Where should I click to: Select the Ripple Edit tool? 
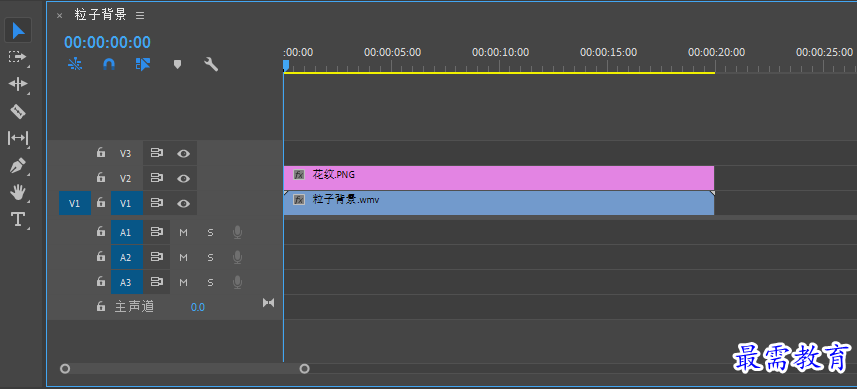point(17,84)
